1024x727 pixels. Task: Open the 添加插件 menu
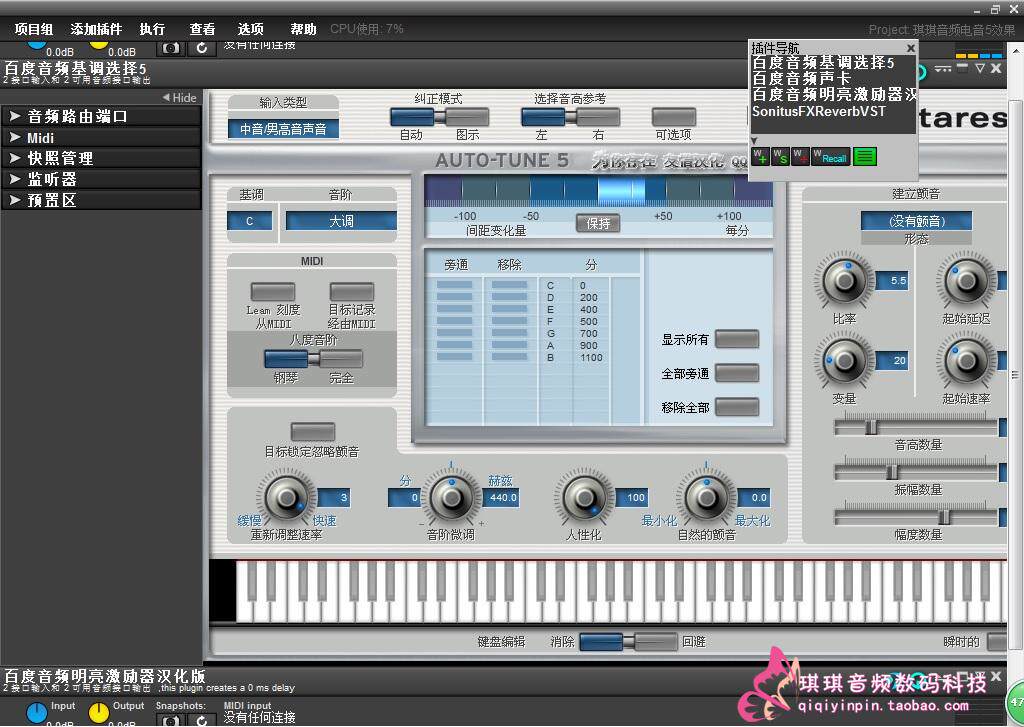point(96,29)
